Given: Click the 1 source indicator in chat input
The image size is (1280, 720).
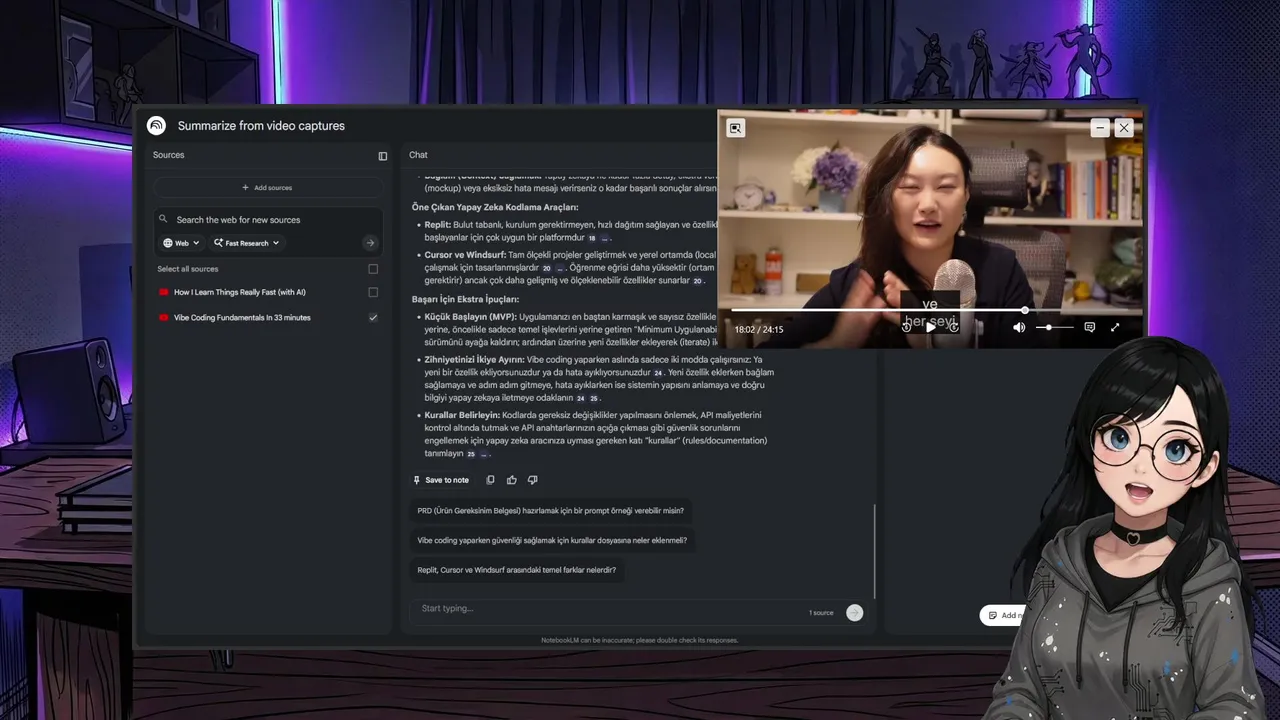Looking at the screenshot, I should click(x=821, y=613).
